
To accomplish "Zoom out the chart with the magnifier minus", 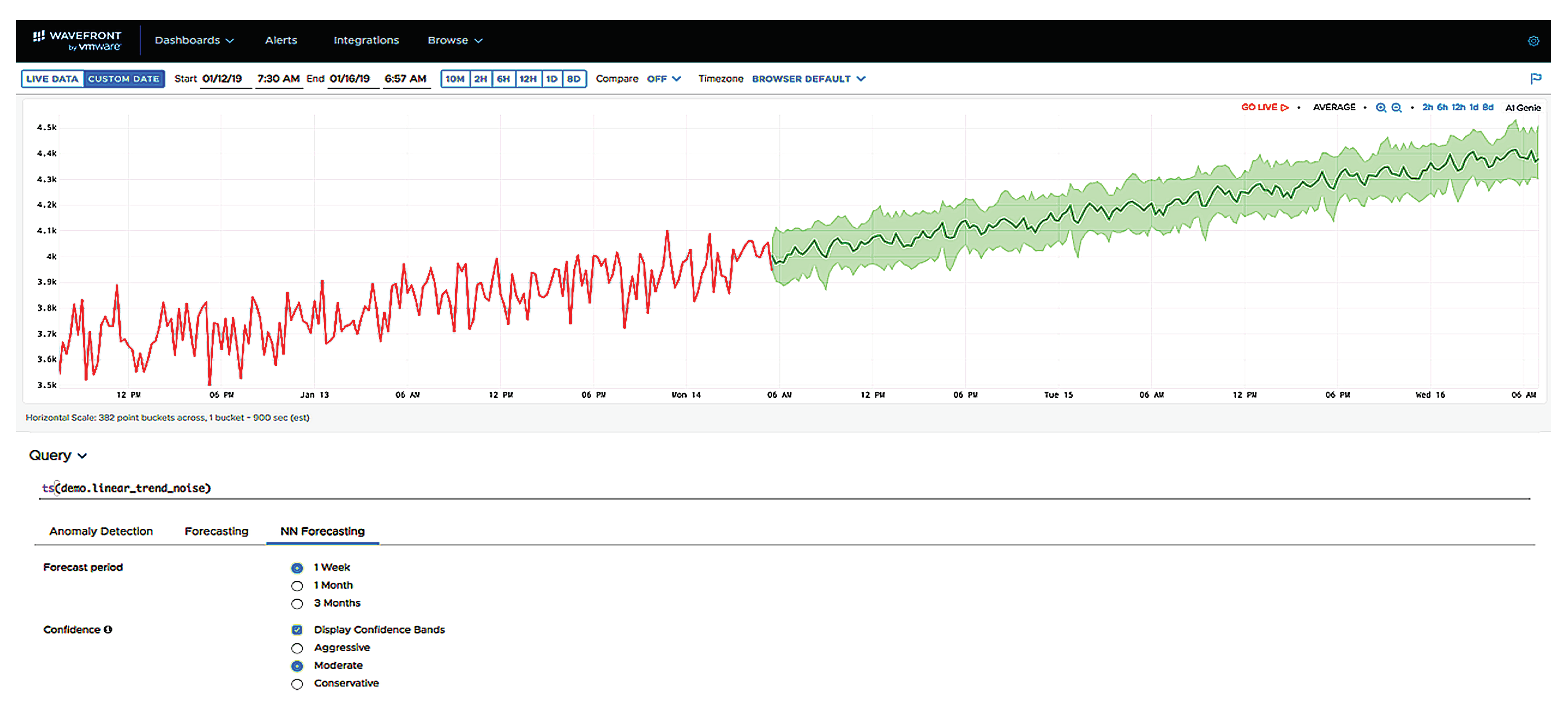I will (1396, 108).
